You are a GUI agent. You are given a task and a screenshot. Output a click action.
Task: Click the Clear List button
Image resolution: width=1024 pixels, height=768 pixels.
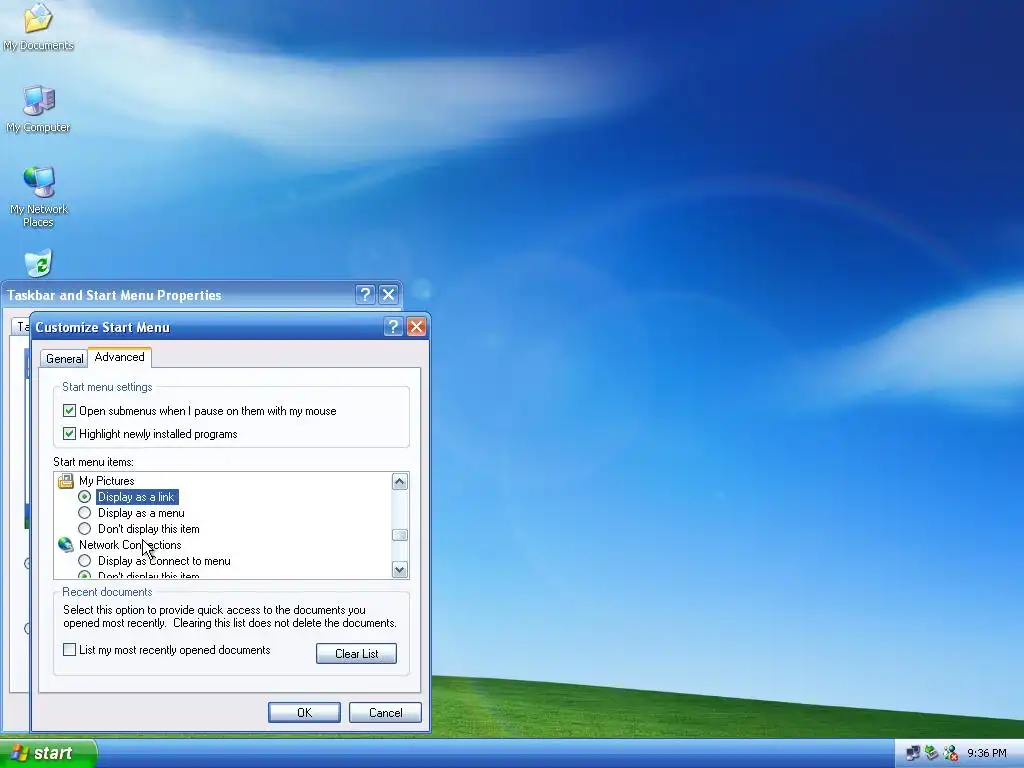[x=357, y=654]
